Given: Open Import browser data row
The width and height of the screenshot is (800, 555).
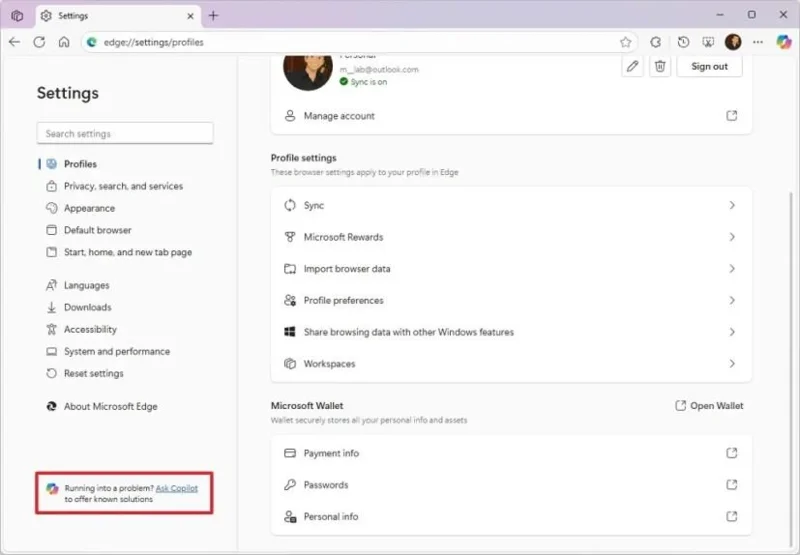Looking at the screenshot, I should pos(511,268).
